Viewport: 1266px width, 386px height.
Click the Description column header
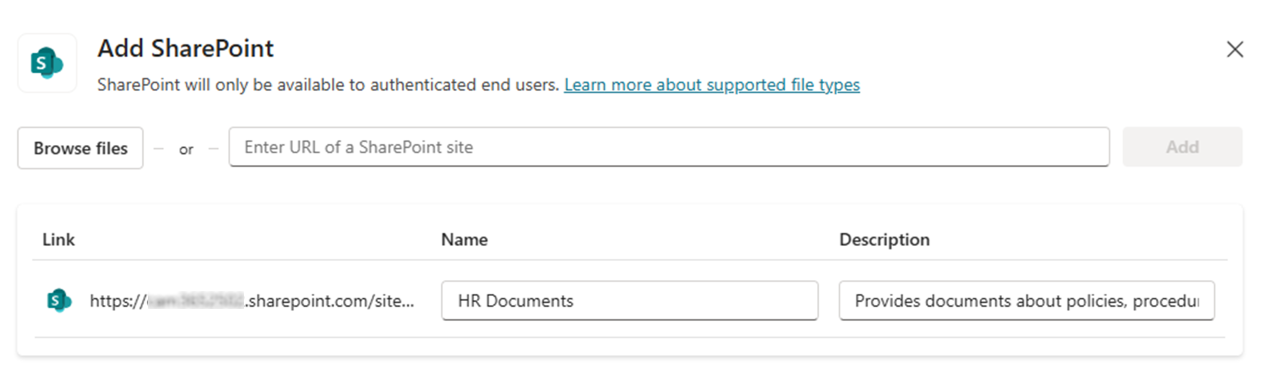tap(884, 240)
